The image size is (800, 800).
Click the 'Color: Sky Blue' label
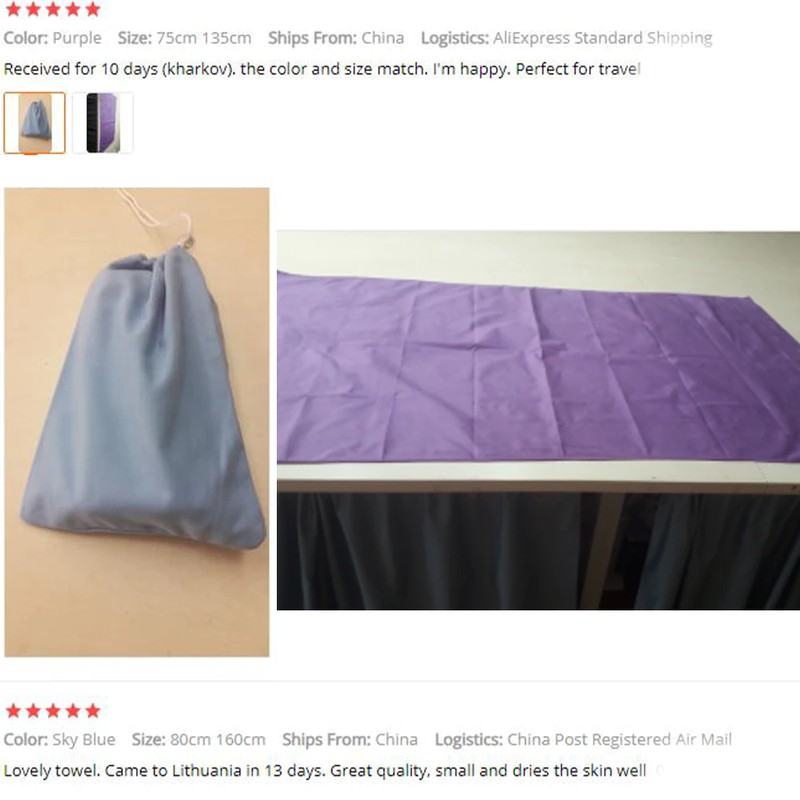pyautogui.click(x=59, y=739)
